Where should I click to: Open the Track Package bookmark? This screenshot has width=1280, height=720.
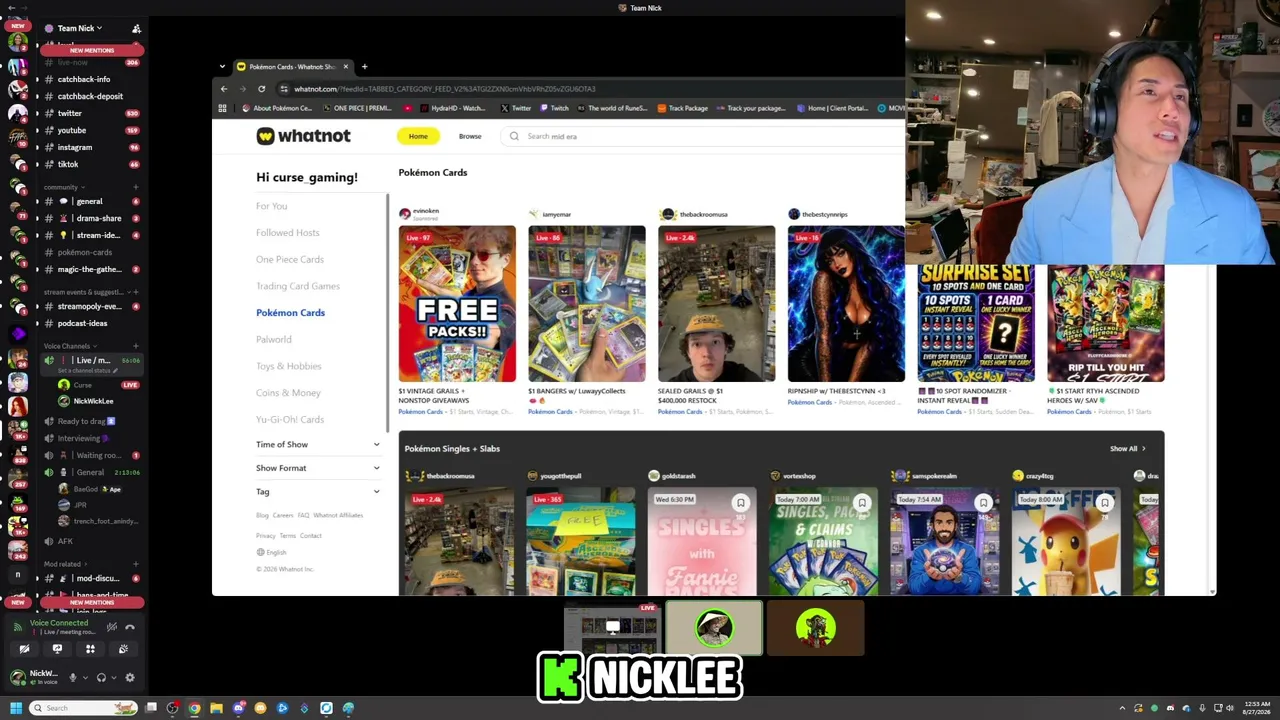tap(682, 108)
